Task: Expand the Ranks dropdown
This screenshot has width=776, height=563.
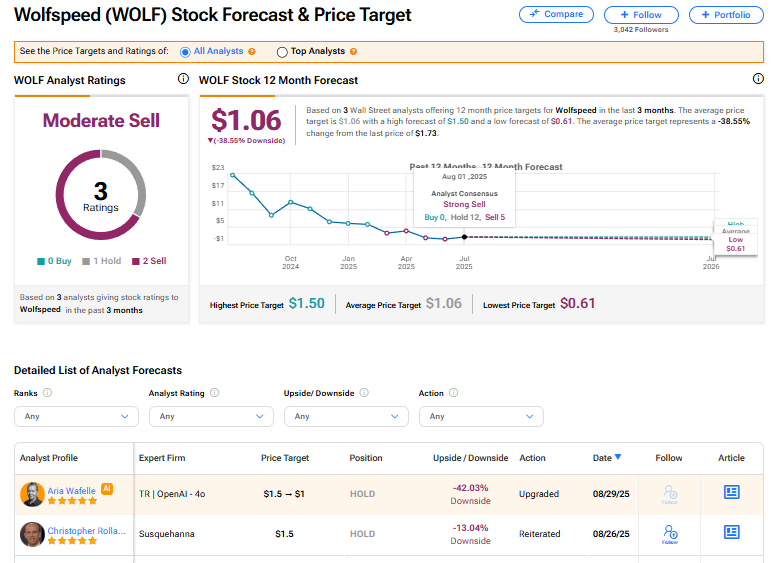Action: [76, 416]
